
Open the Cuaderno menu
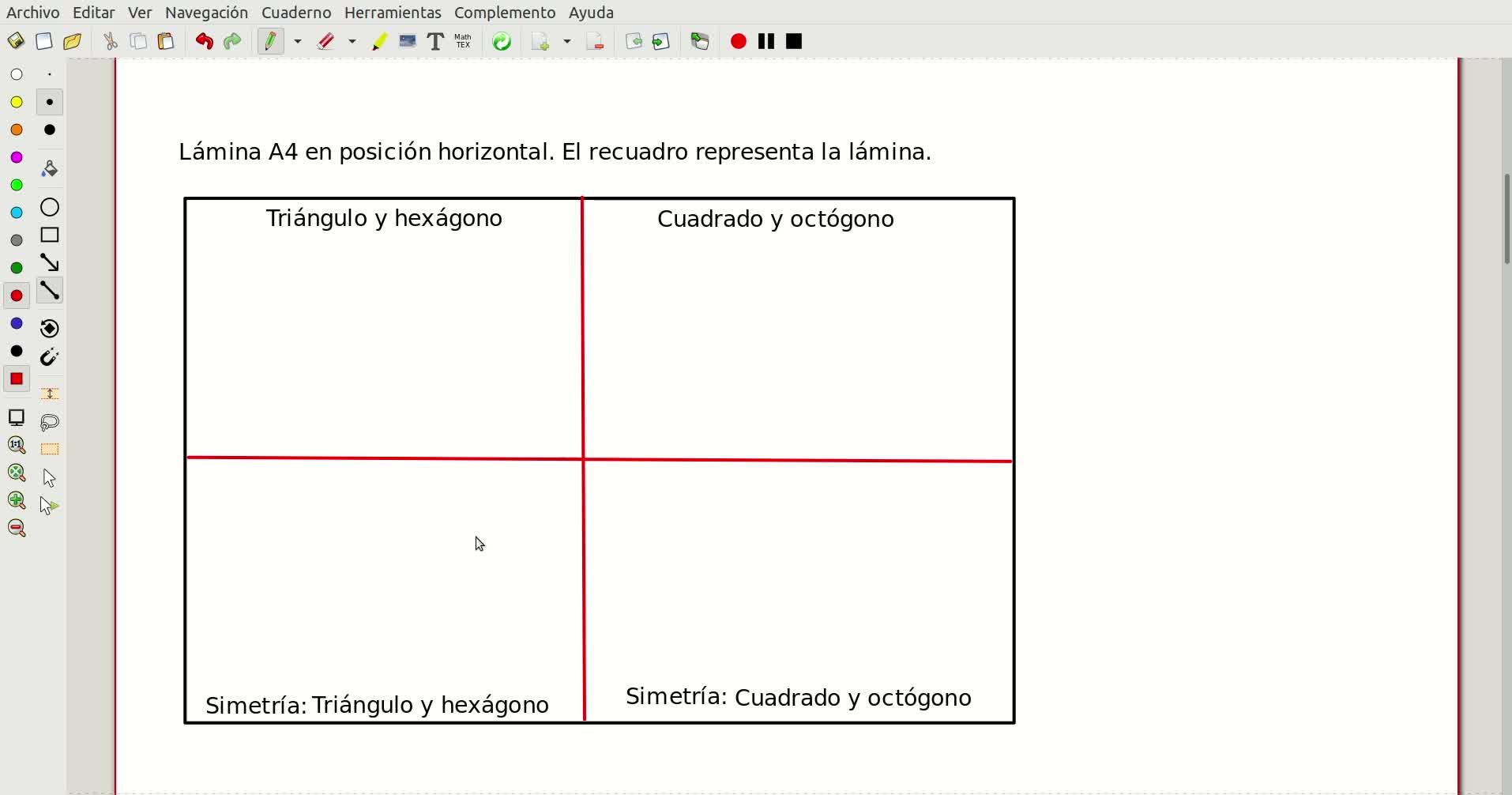coord(296,13)
